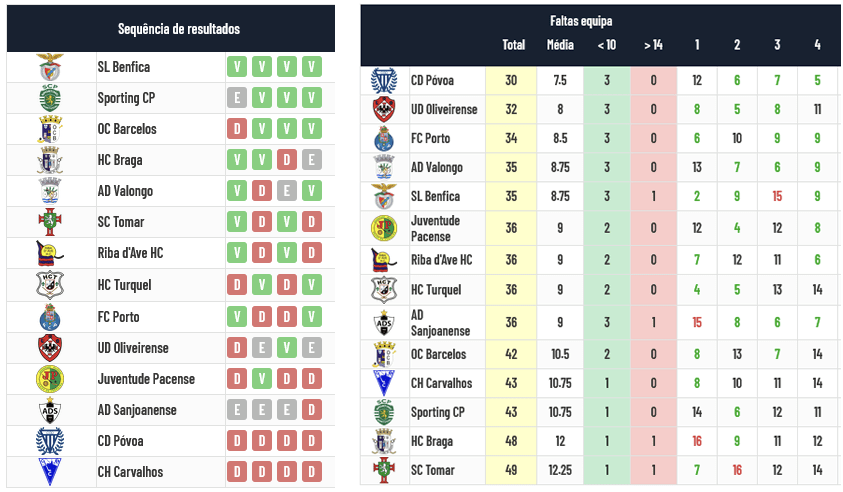Open OC Barcelos name in results sequence table
The image size is (843, 492).
click(127, 129)
